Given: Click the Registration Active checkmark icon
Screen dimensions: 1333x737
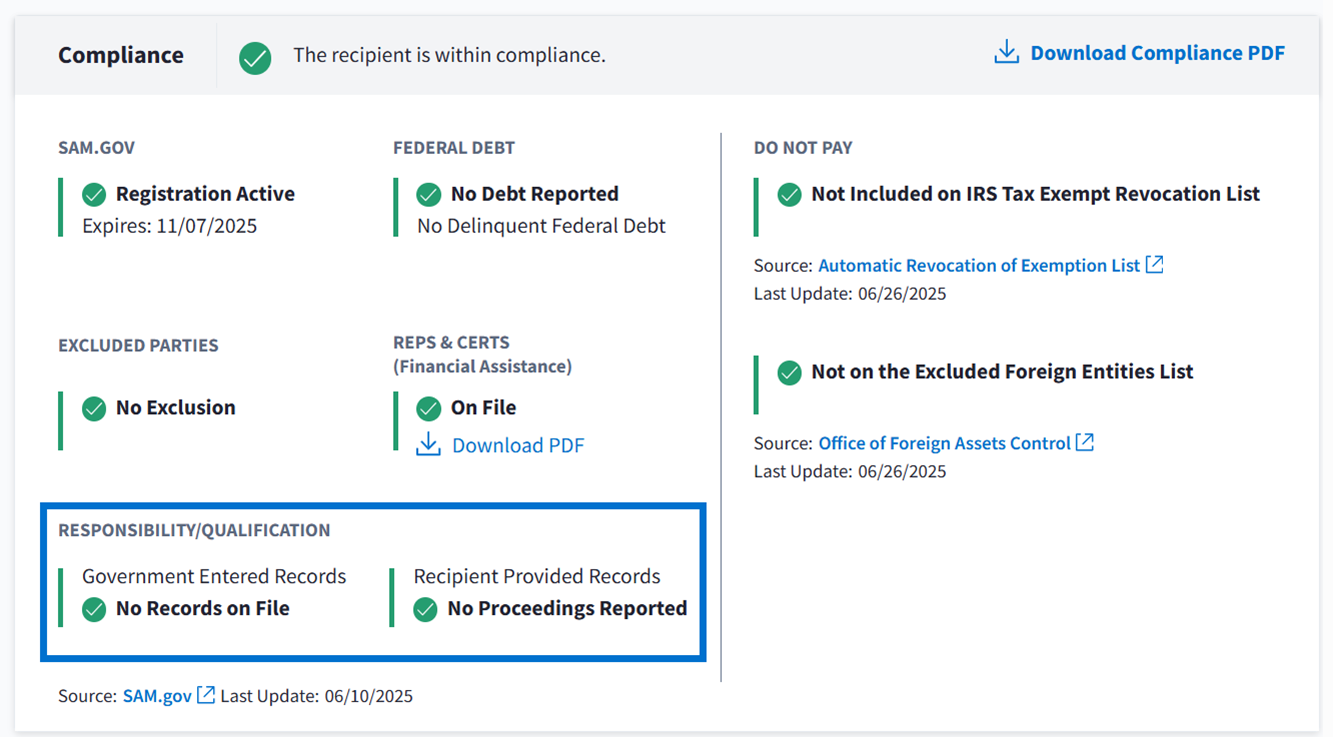Looking at the screenshot, I should (94, 194).
